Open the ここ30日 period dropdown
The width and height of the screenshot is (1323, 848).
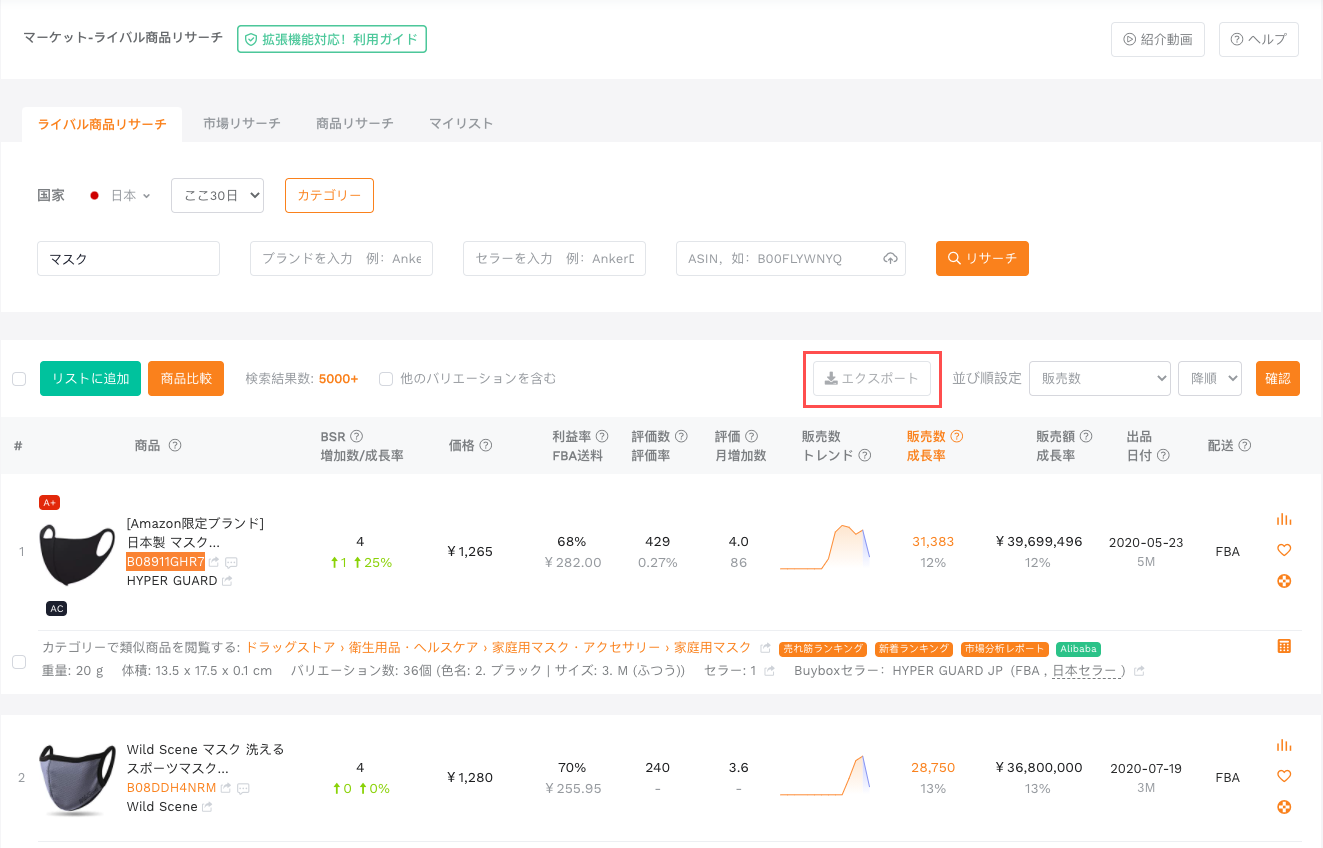coord(217,196)
